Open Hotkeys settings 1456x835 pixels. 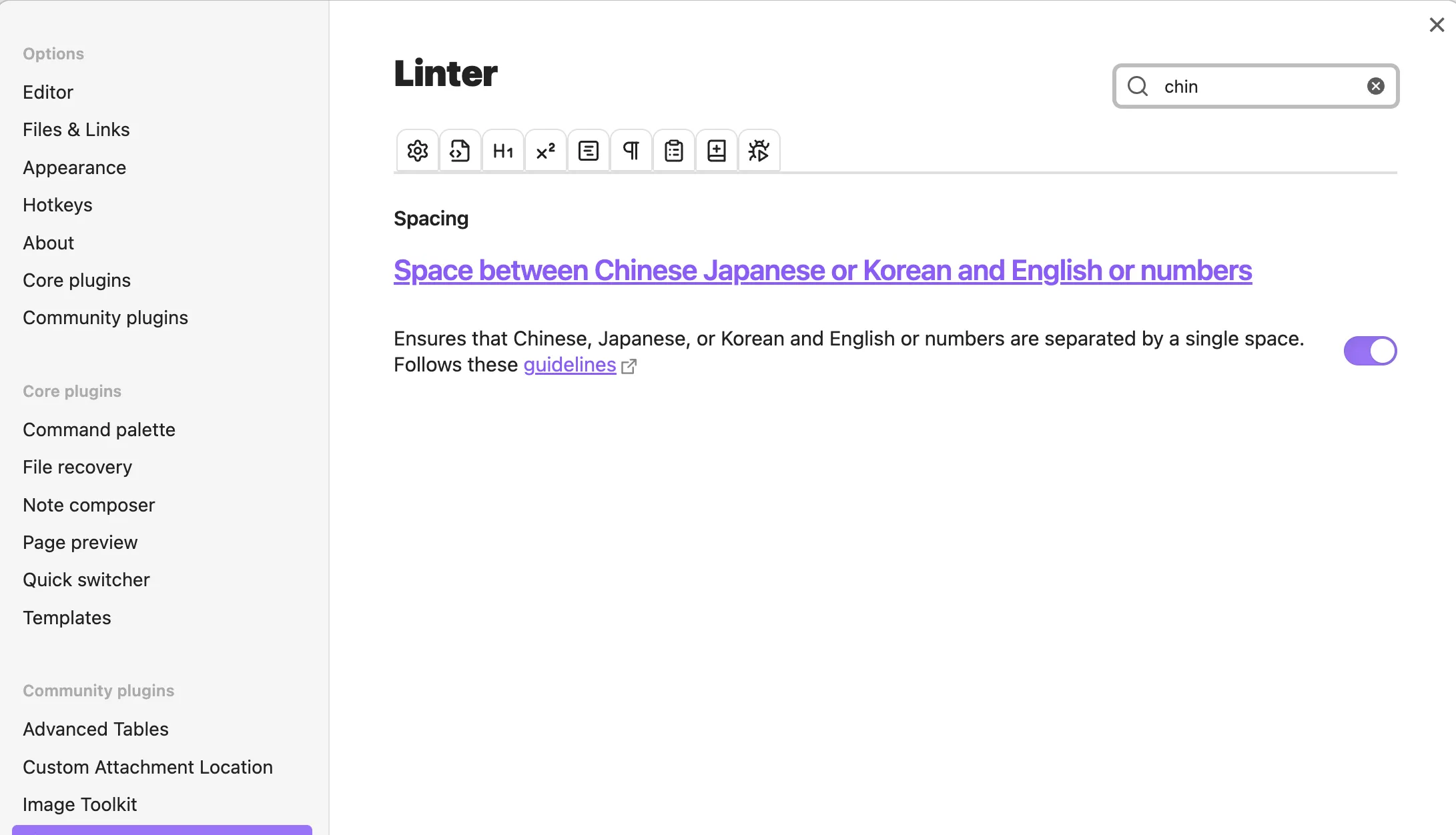point(57,205)
